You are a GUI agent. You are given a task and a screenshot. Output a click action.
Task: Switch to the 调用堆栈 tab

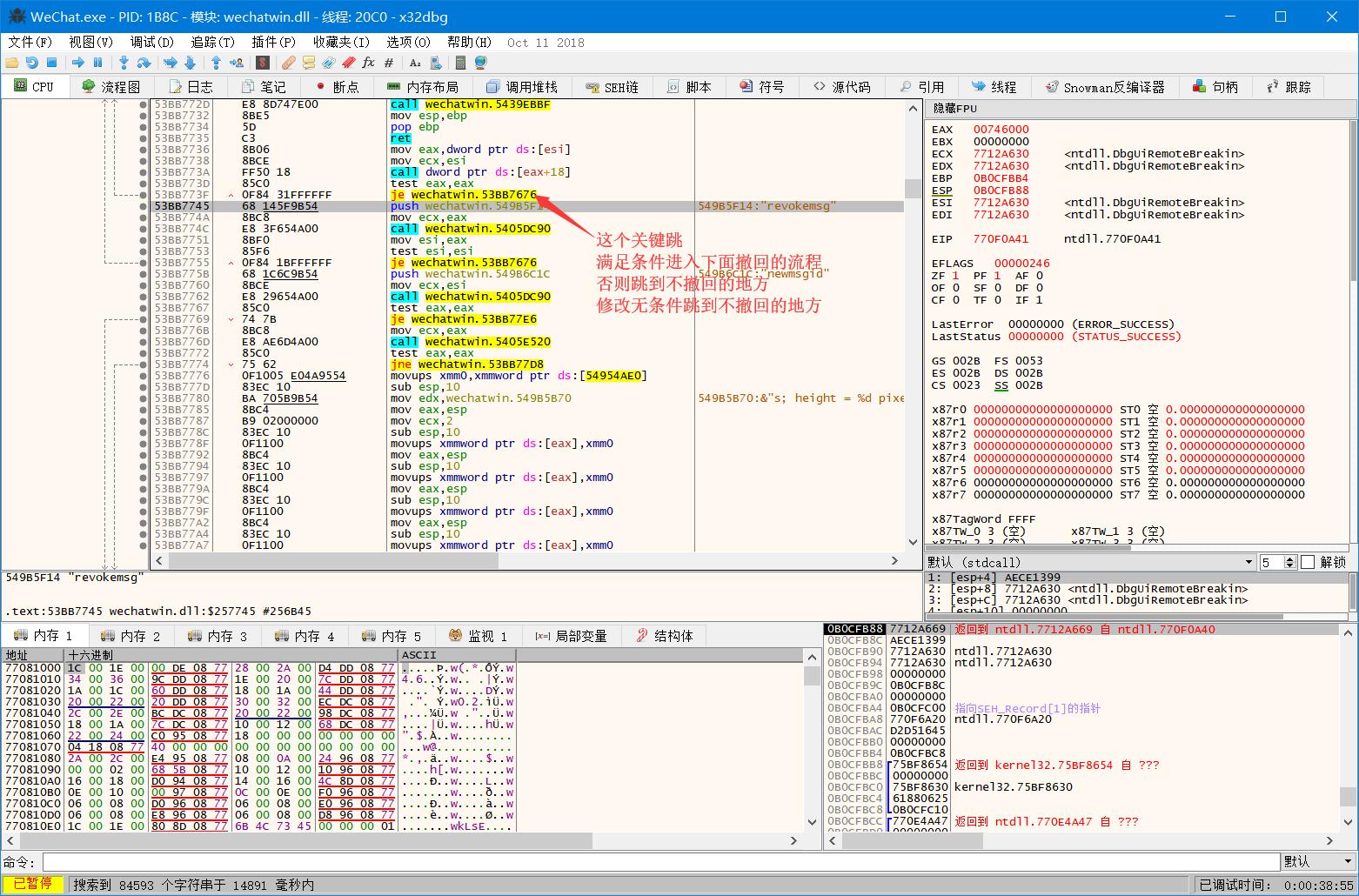tap(522, 87)
